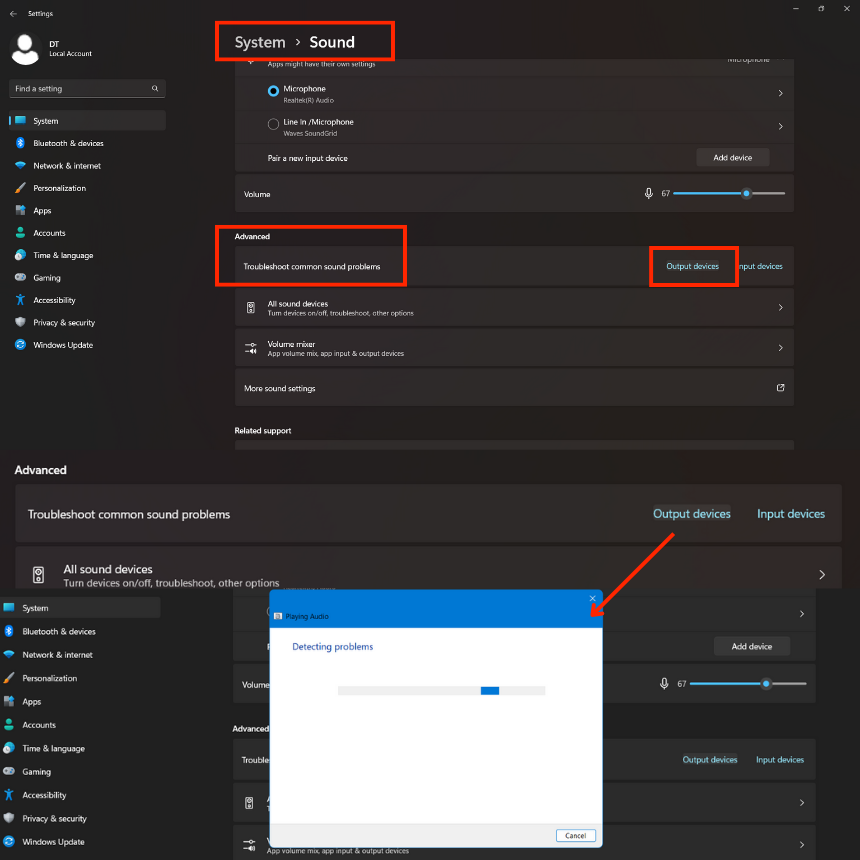Click the speaker icon of All sound devices in the top screenshot
The image size is (860, 860).
click(x=251, y=308)
